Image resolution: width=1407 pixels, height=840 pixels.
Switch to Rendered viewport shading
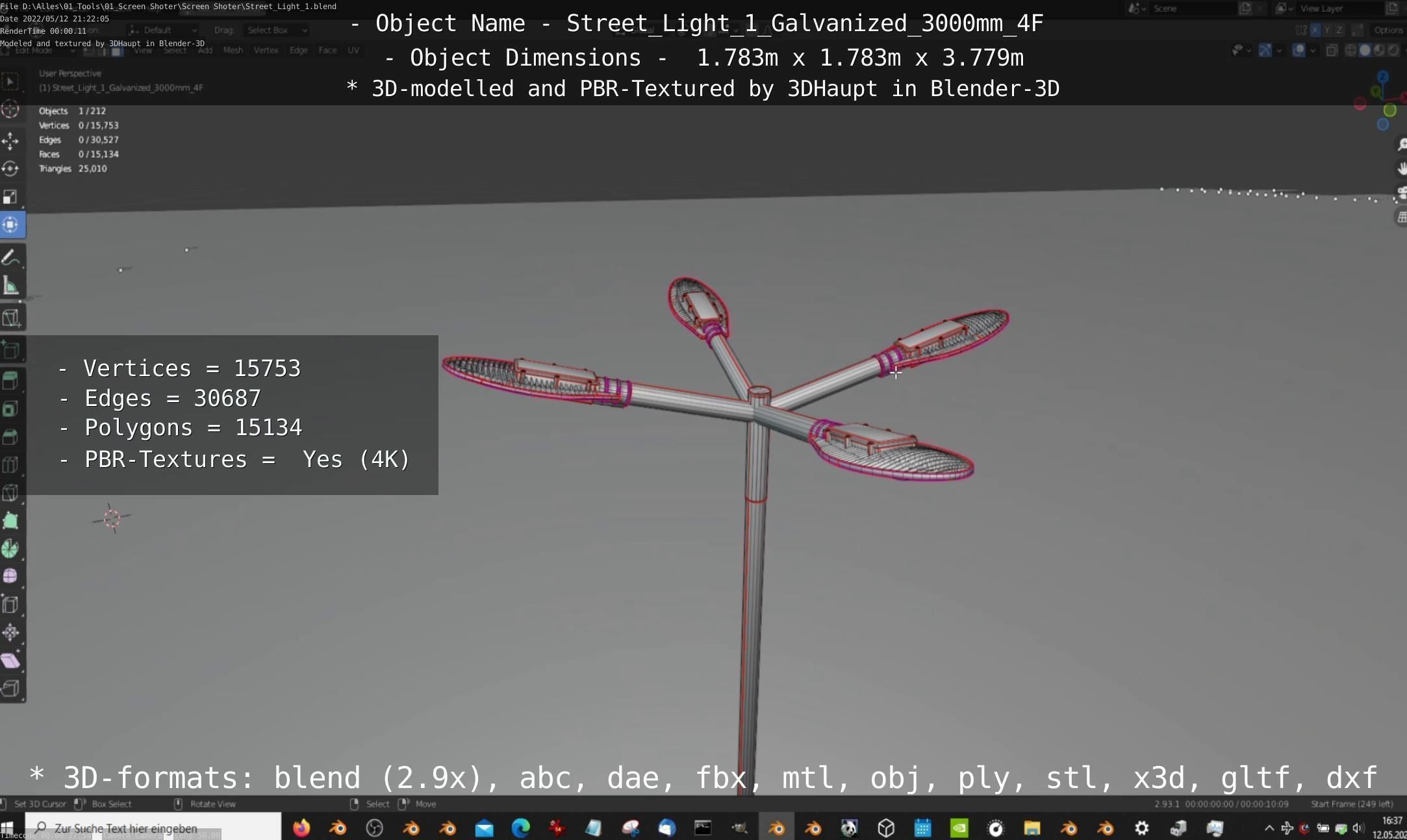[1393, 51]
